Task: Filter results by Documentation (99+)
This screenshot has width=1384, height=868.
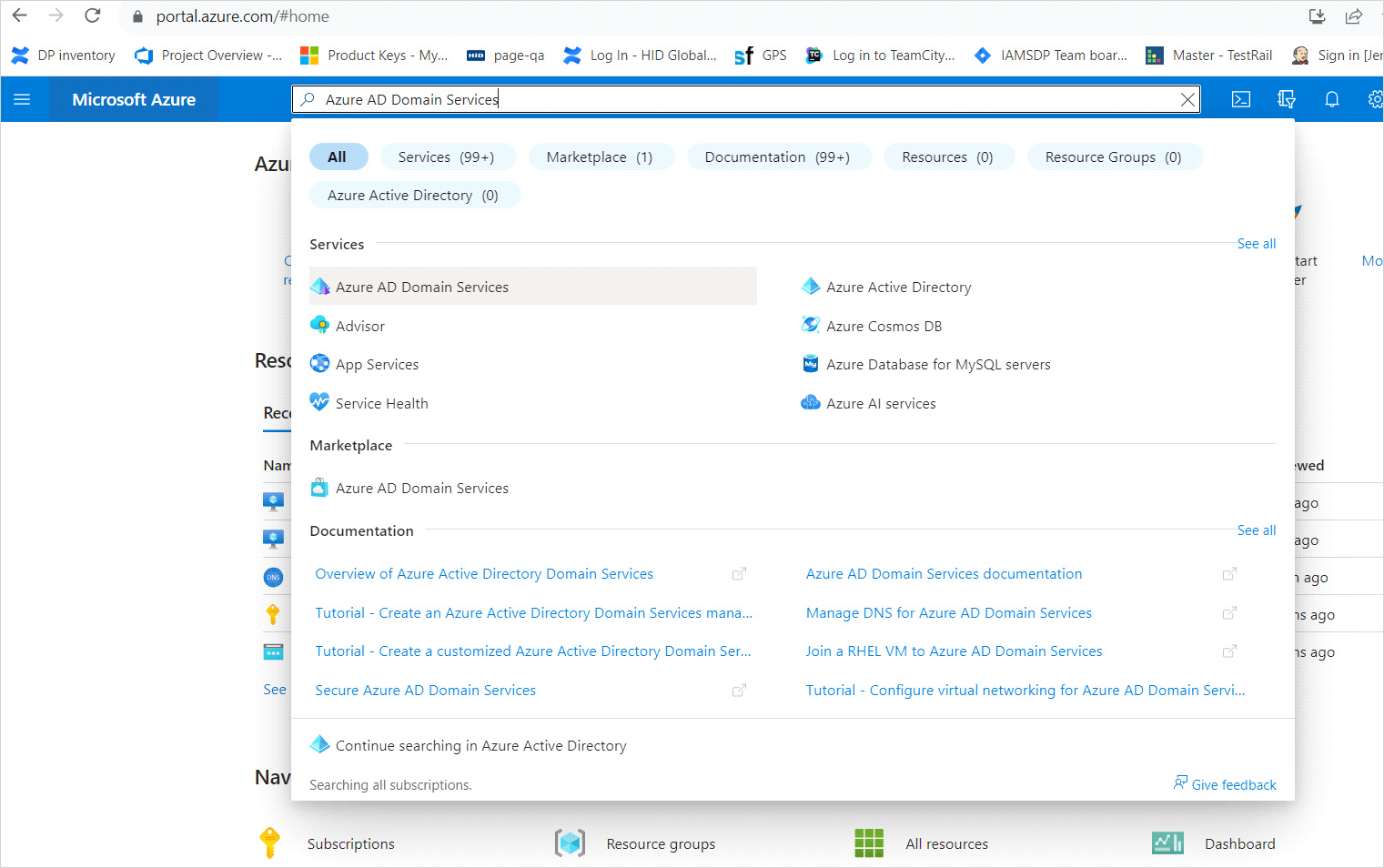Action: click(777, 156)
